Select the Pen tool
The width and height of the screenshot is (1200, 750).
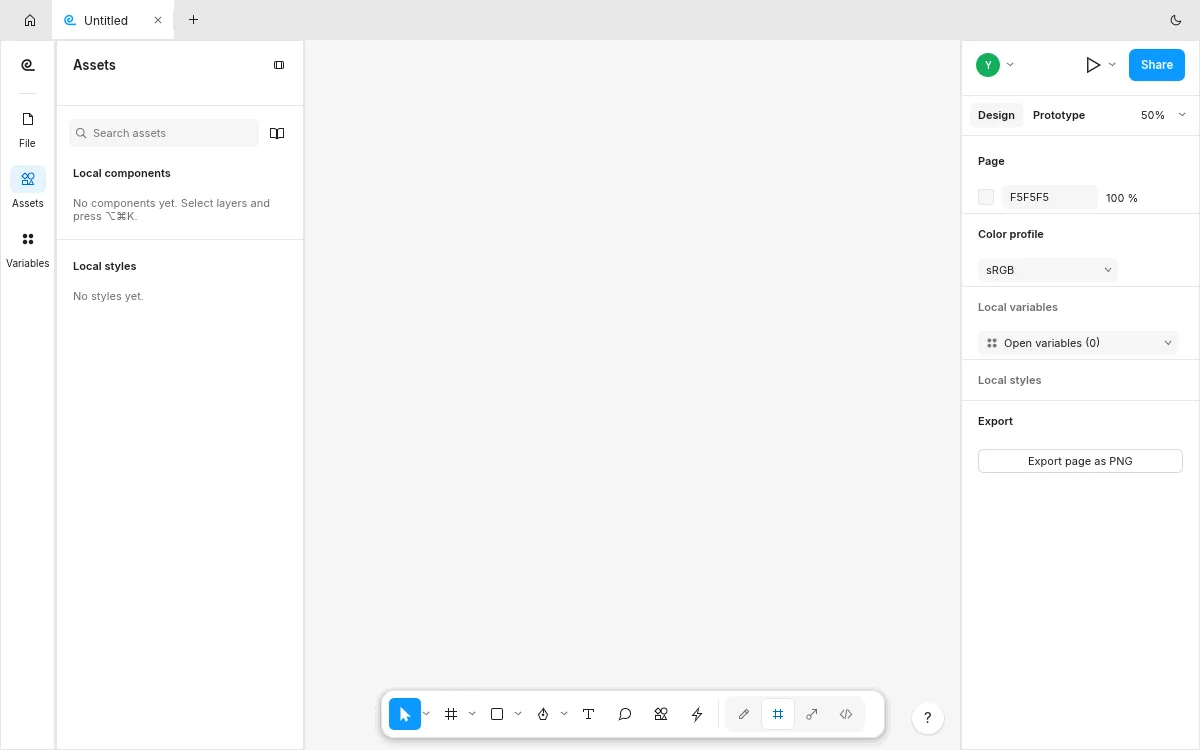click(x=543, y=714)
